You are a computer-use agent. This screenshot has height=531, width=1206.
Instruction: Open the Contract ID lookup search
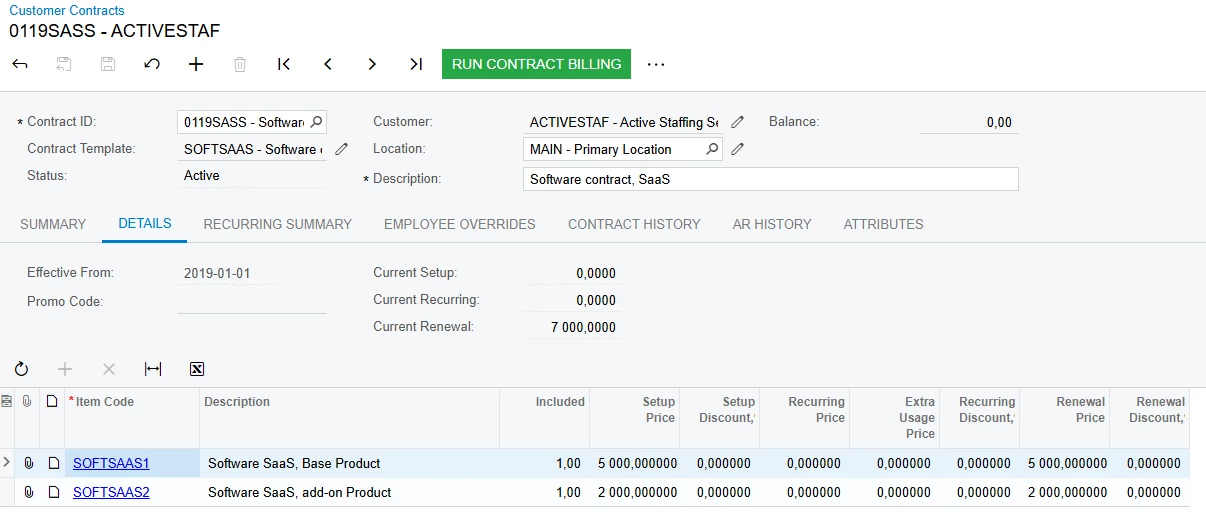tap(316, 122)
